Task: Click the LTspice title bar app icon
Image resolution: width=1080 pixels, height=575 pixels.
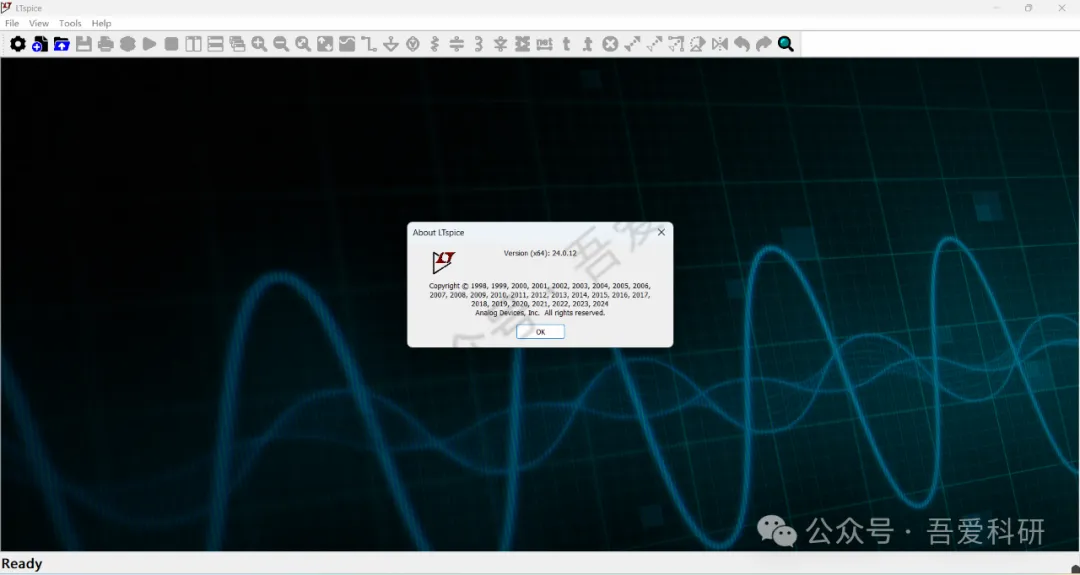Action: (6, 8)
